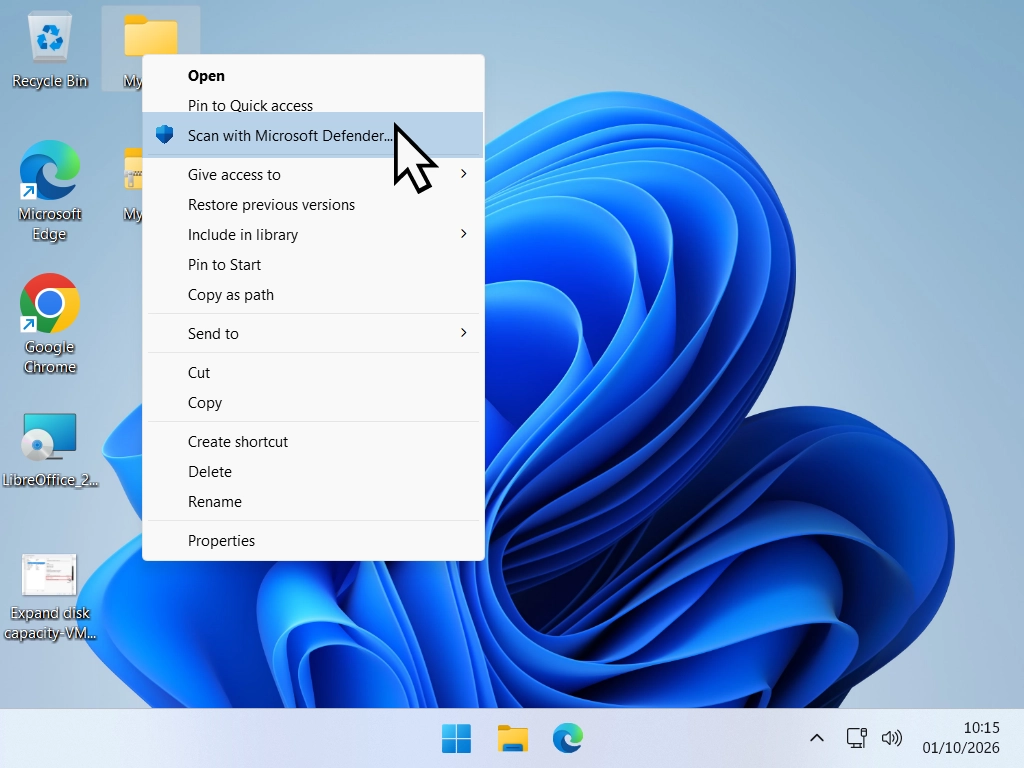Image resolution: width=1024 pixels, height=768 pixels.
Task: Choose Scan with Microsoft Defender
Action: click(x=313, y=135)
